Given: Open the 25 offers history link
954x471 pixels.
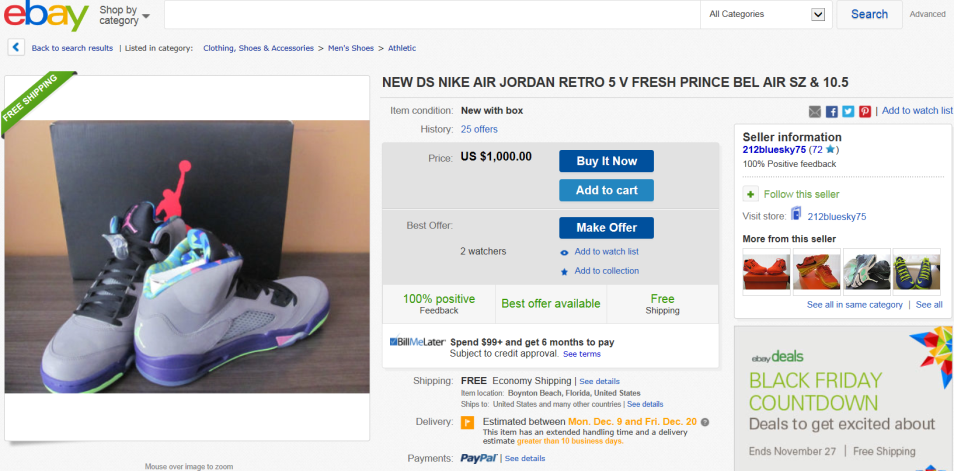Looking at the screenshot, I should [x=479, y=129].
